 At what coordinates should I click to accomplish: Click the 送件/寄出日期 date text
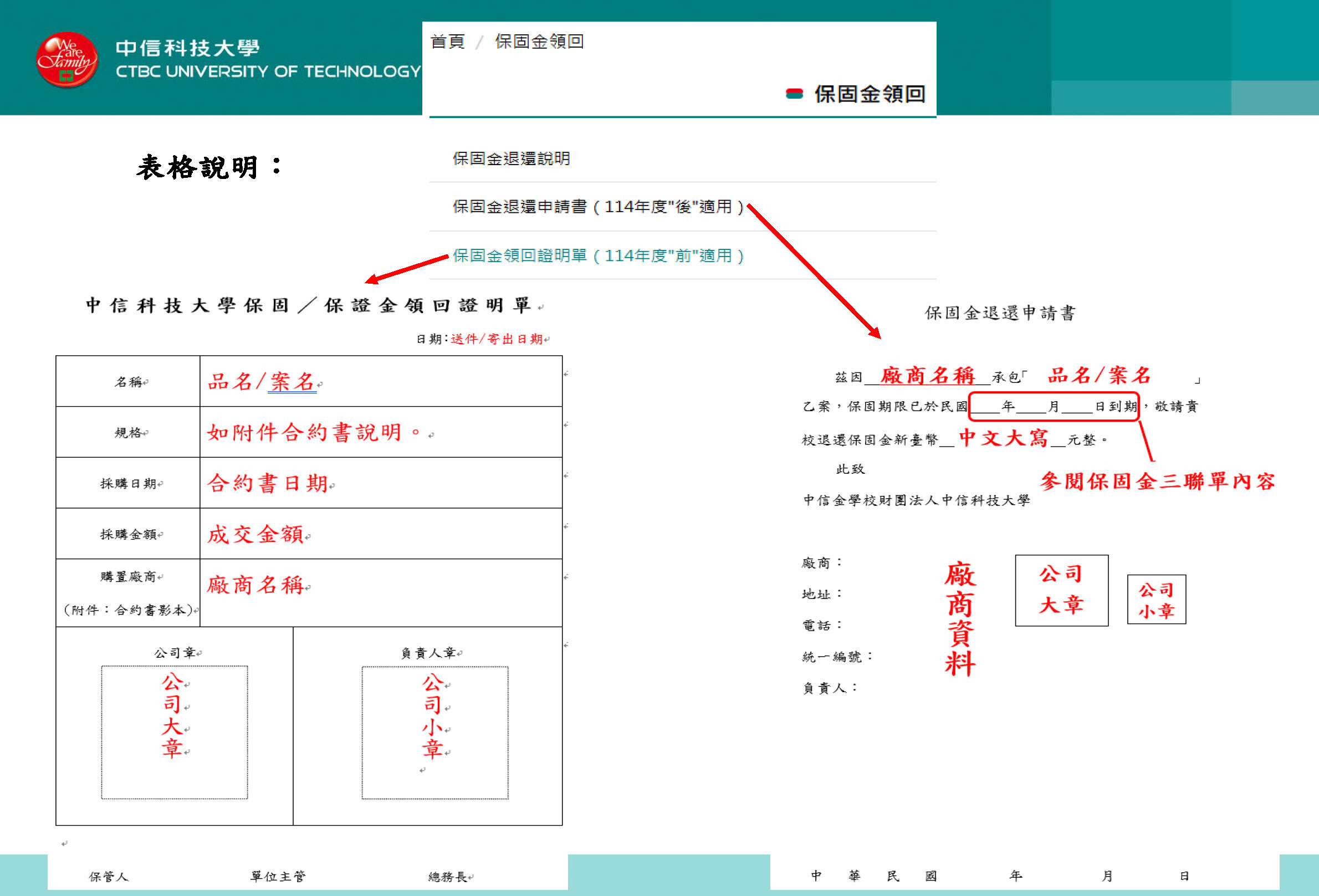(497, 339)
